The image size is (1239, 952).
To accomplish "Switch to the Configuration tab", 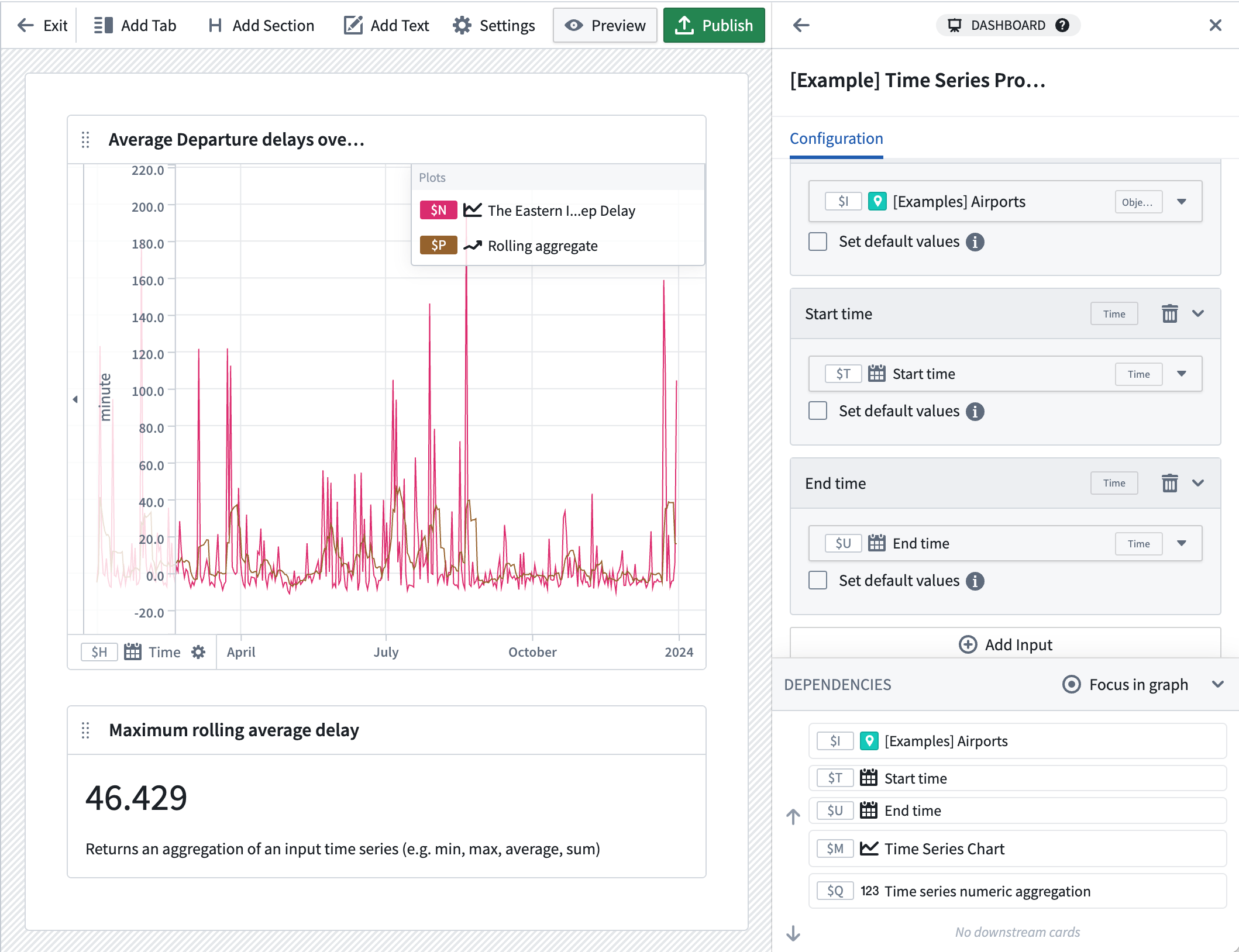I will click(x=837, y=138).
